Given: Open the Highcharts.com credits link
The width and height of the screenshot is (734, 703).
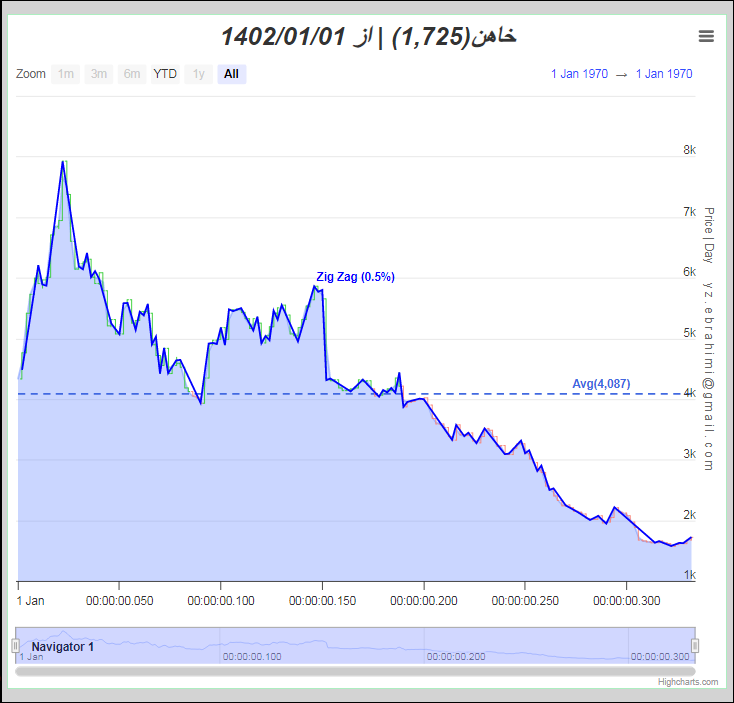Looking at the screenshot, I should click(x=688, y=682).
